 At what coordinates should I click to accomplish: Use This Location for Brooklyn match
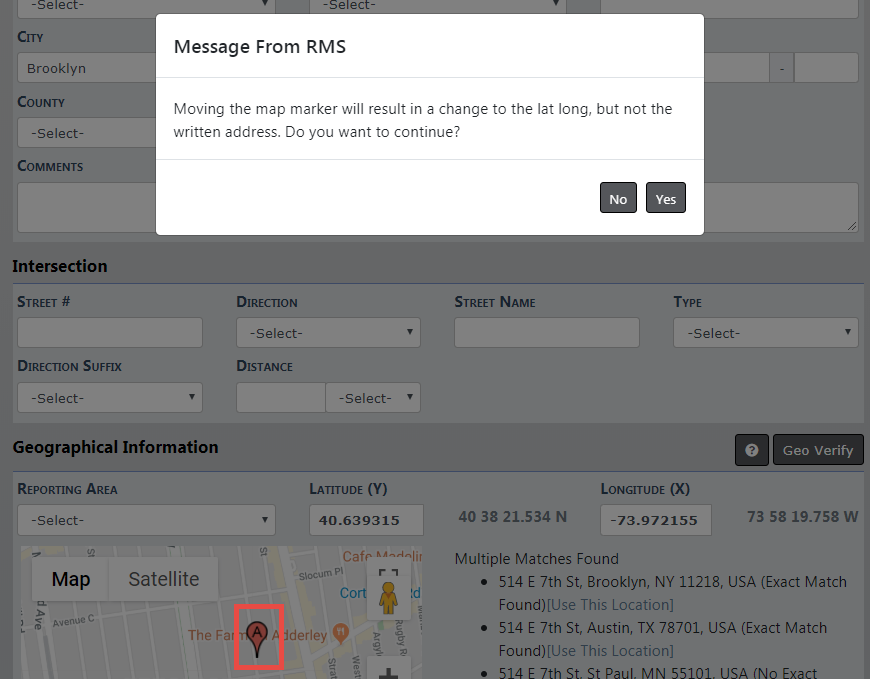pos(610,605)
